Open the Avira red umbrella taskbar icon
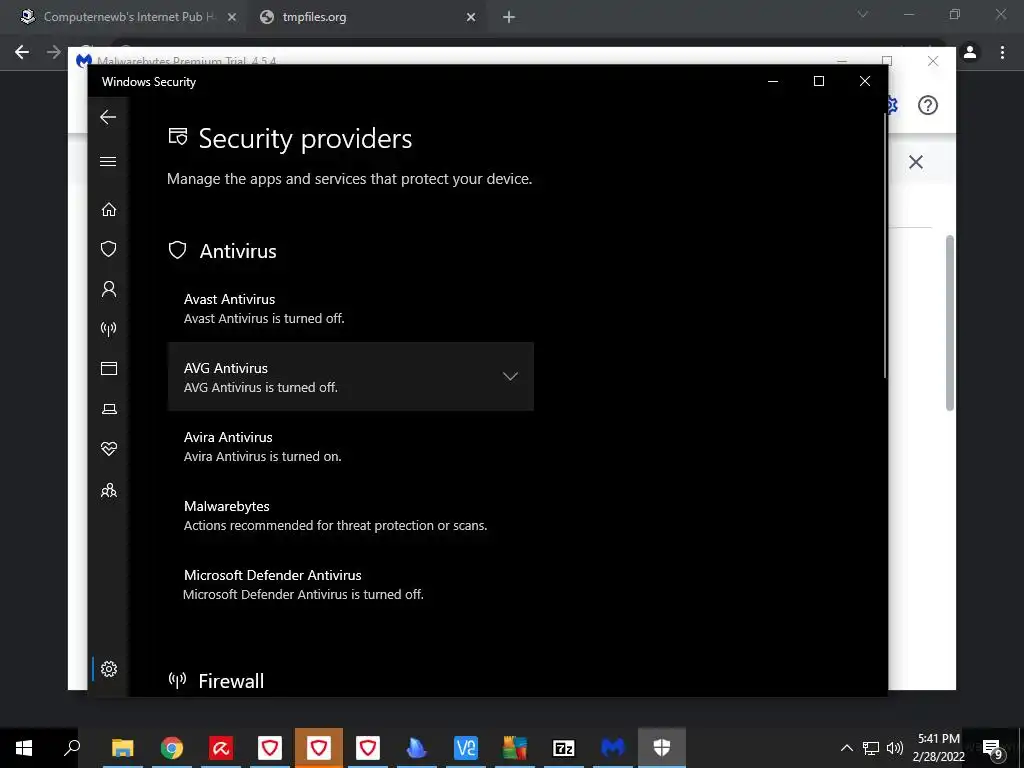The image size is (1024, 768). [x=221, y=748]
